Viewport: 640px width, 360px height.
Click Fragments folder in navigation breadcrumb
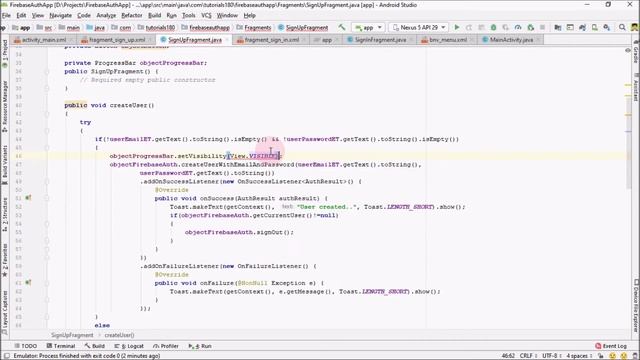[254, 28]
